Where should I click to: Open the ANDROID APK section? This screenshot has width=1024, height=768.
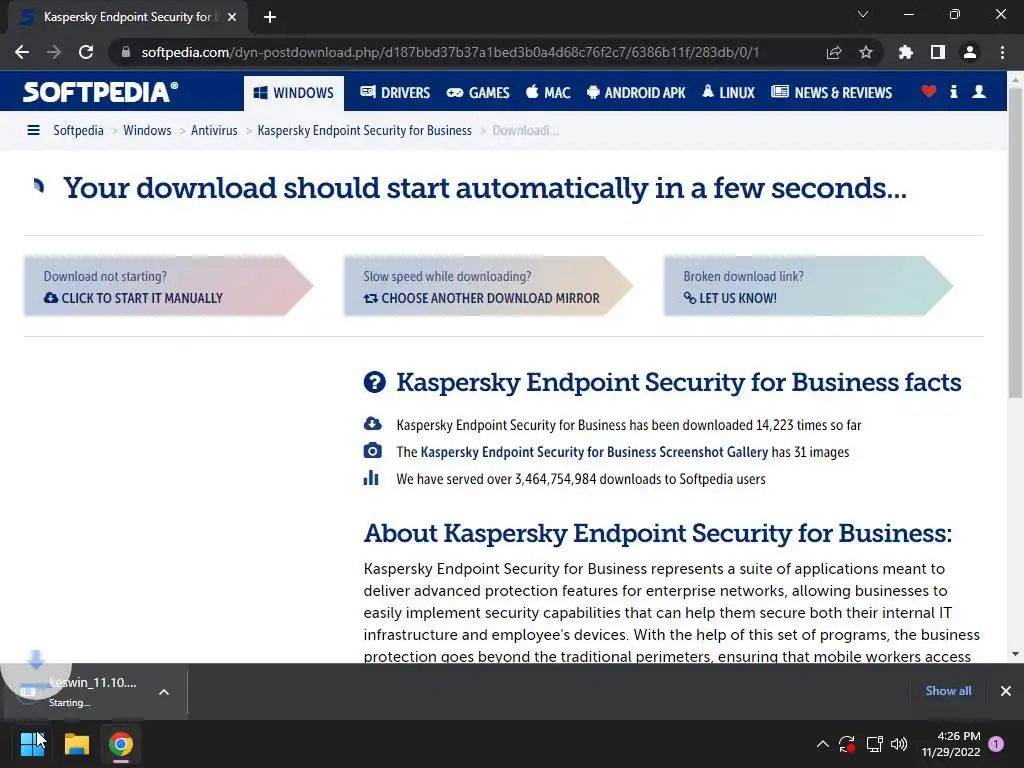coord(636,93)
